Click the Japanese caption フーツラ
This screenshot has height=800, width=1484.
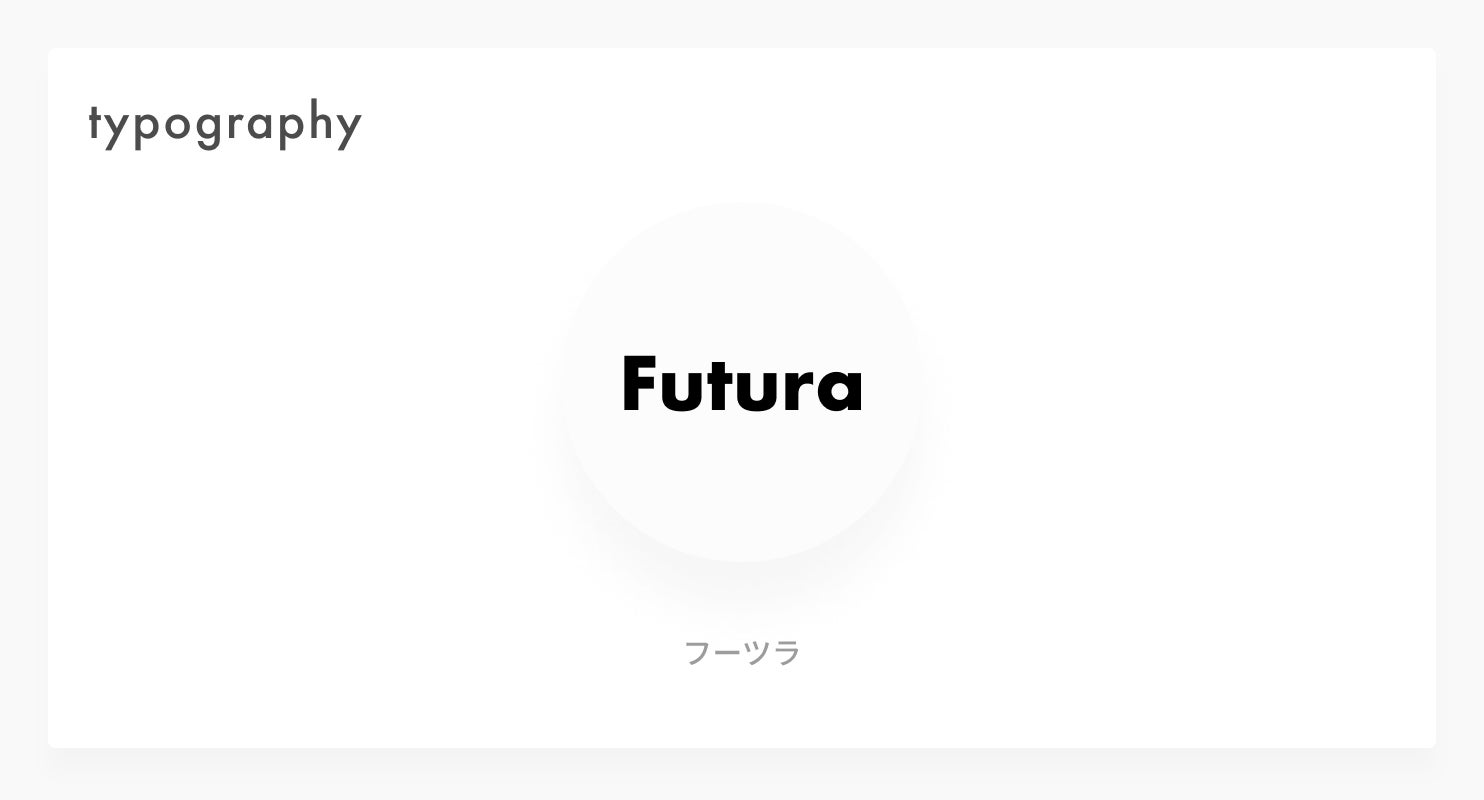(742, 653)
